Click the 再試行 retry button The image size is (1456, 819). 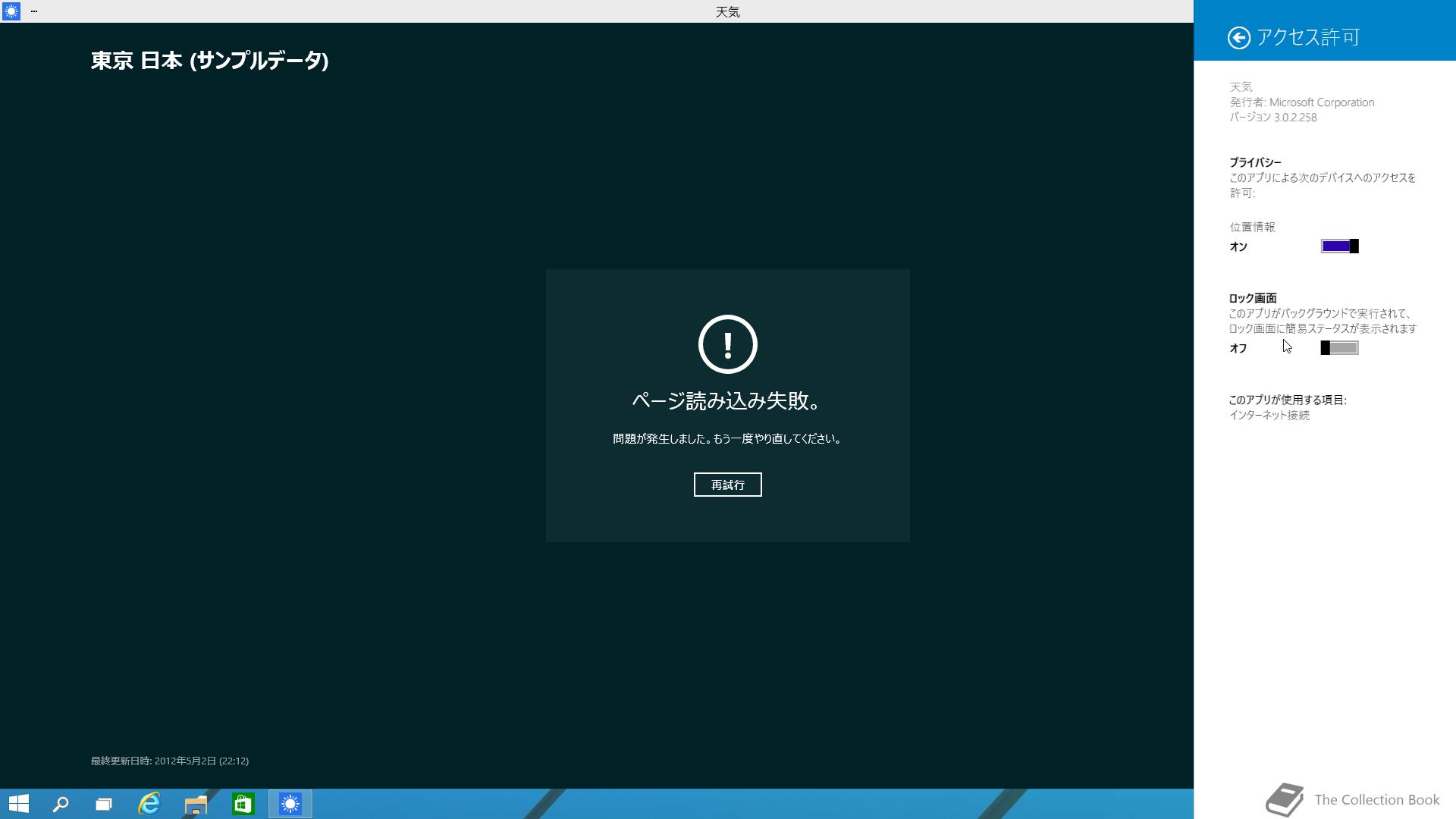point(727,485)
